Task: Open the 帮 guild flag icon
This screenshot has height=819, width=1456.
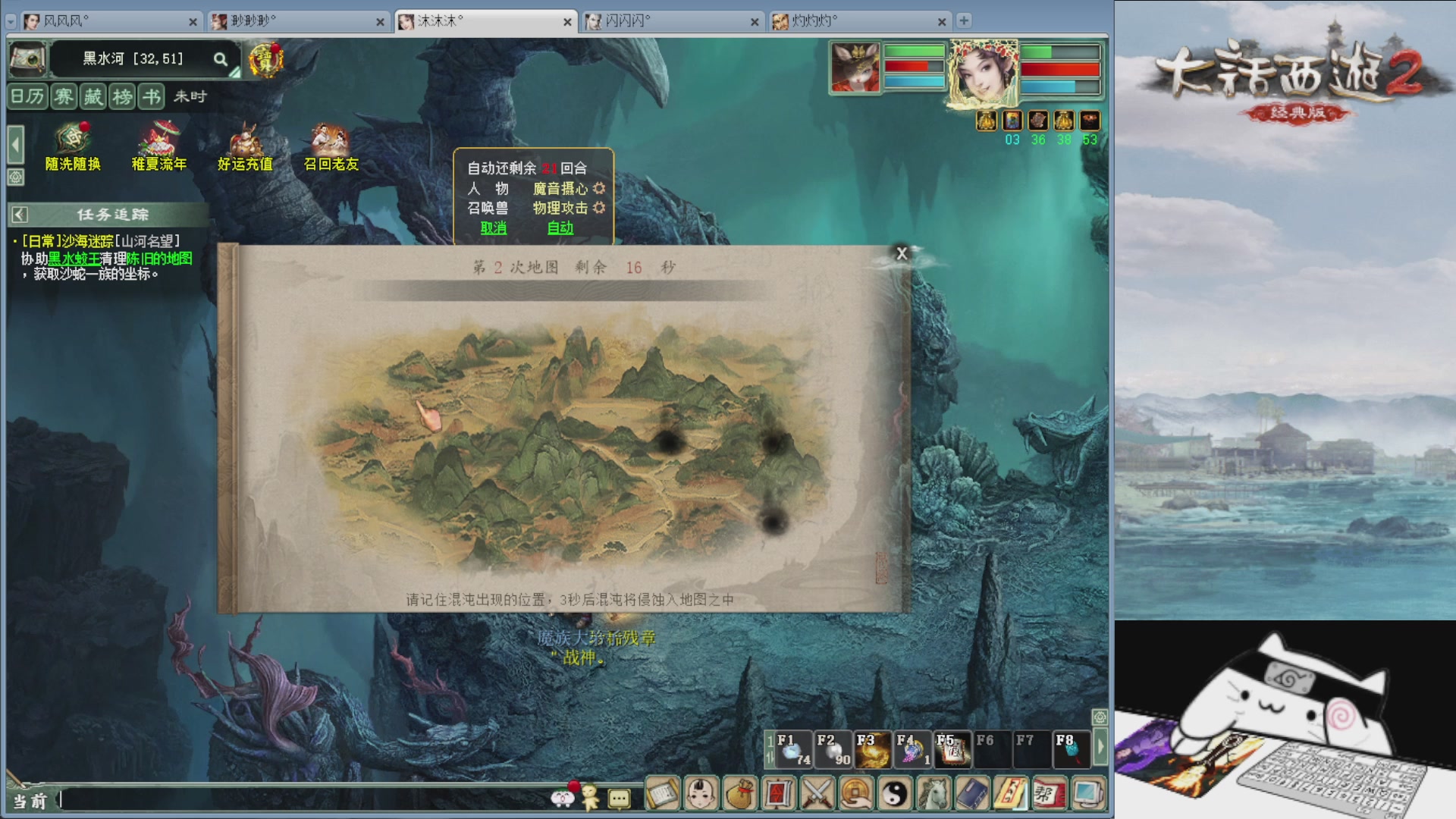Action: [1050, 794]
